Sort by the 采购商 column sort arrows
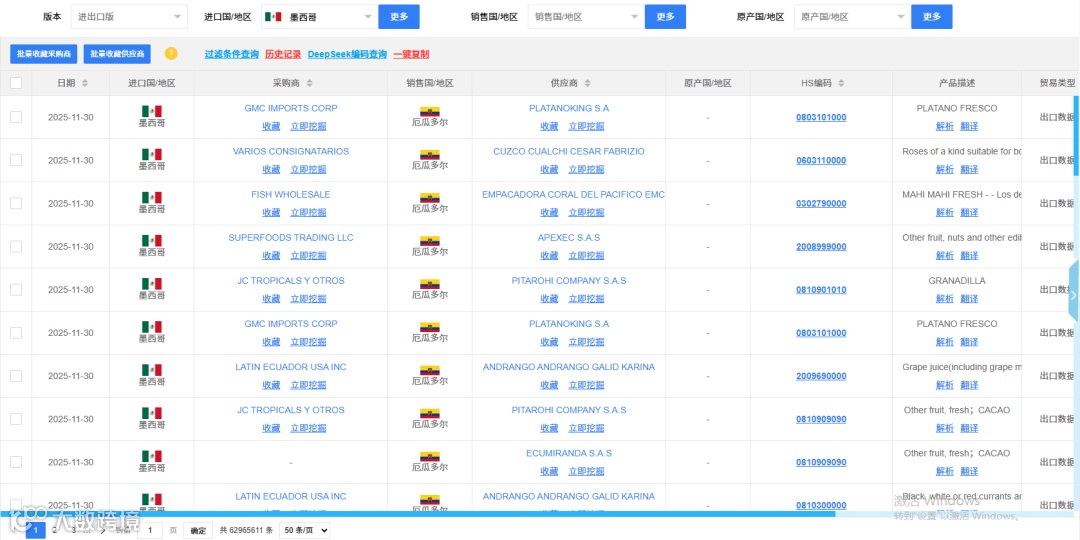Screen dimensions: 1080x540 [x=309, y=83]
